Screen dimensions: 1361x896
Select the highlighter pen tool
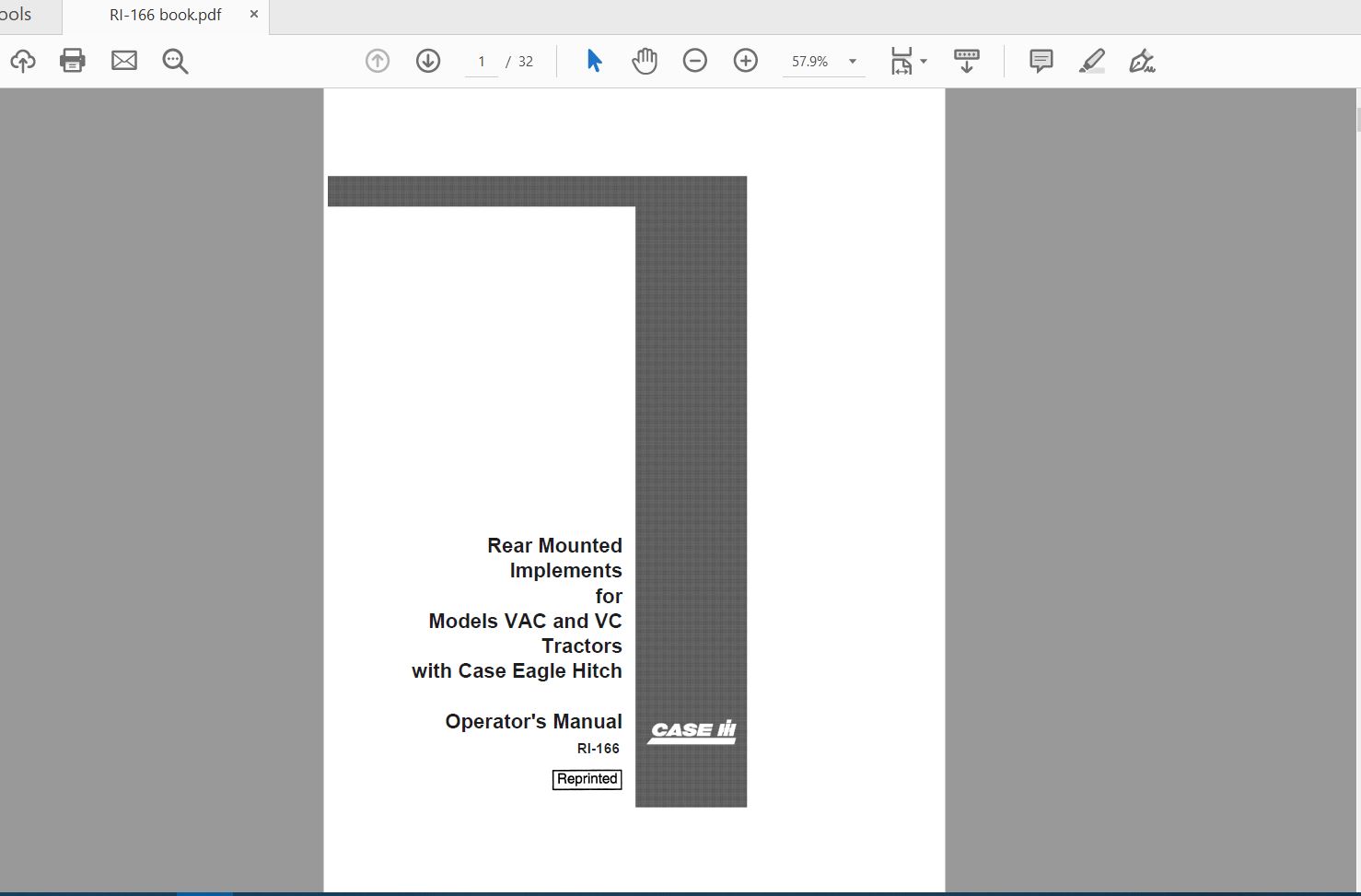(1092, 61)
